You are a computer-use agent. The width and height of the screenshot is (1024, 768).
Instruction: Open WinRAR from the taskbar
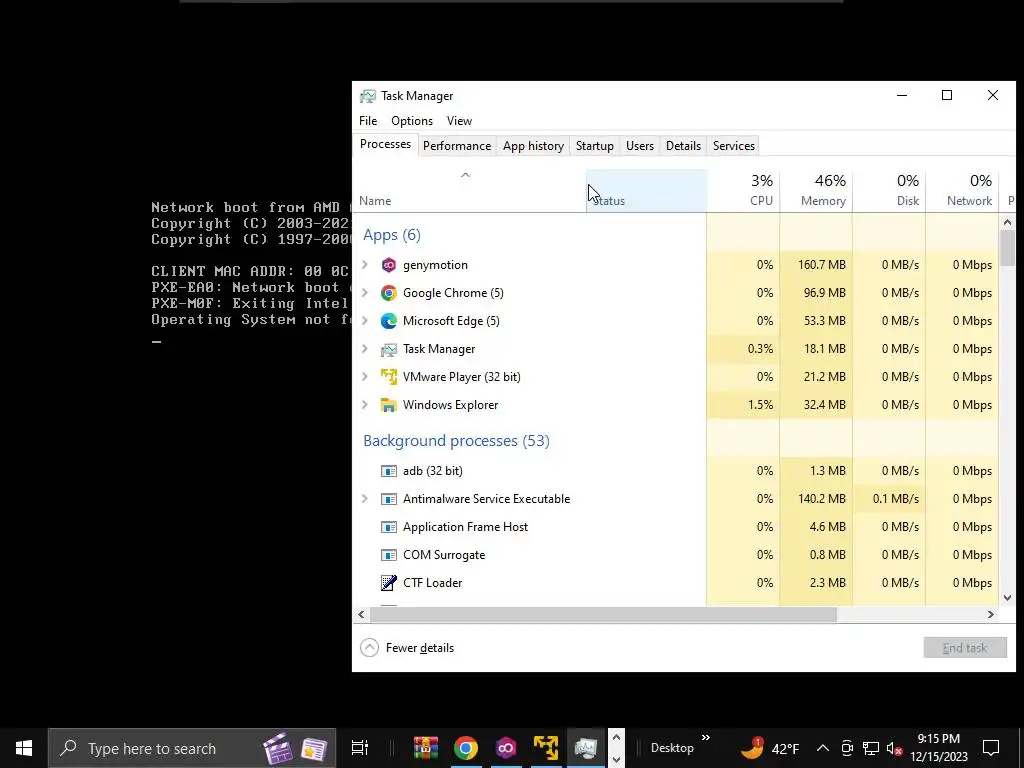tap(426, 748)
